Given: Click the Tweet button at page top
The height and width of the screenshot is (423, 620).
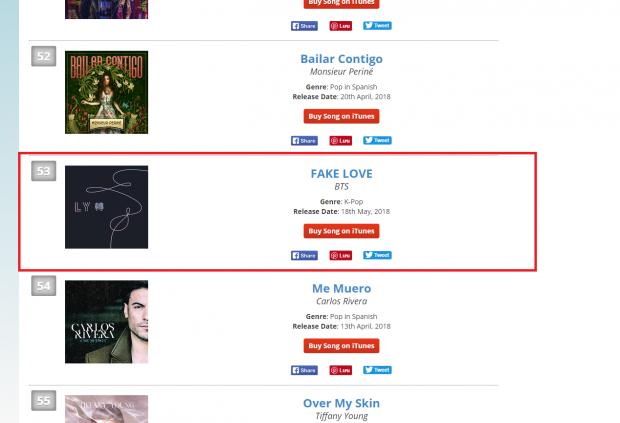Looking at the screenshot, I should tap(377, 26).
